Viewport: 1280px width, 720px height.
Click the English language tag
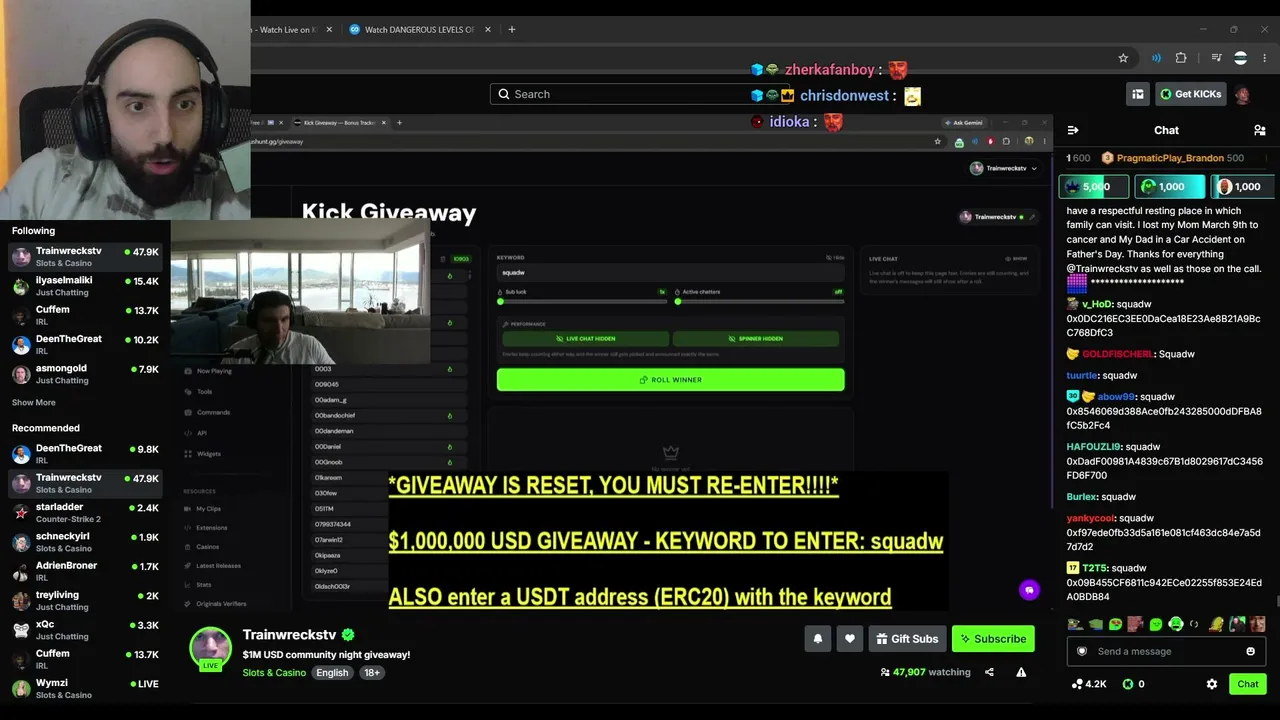point(332,673)
